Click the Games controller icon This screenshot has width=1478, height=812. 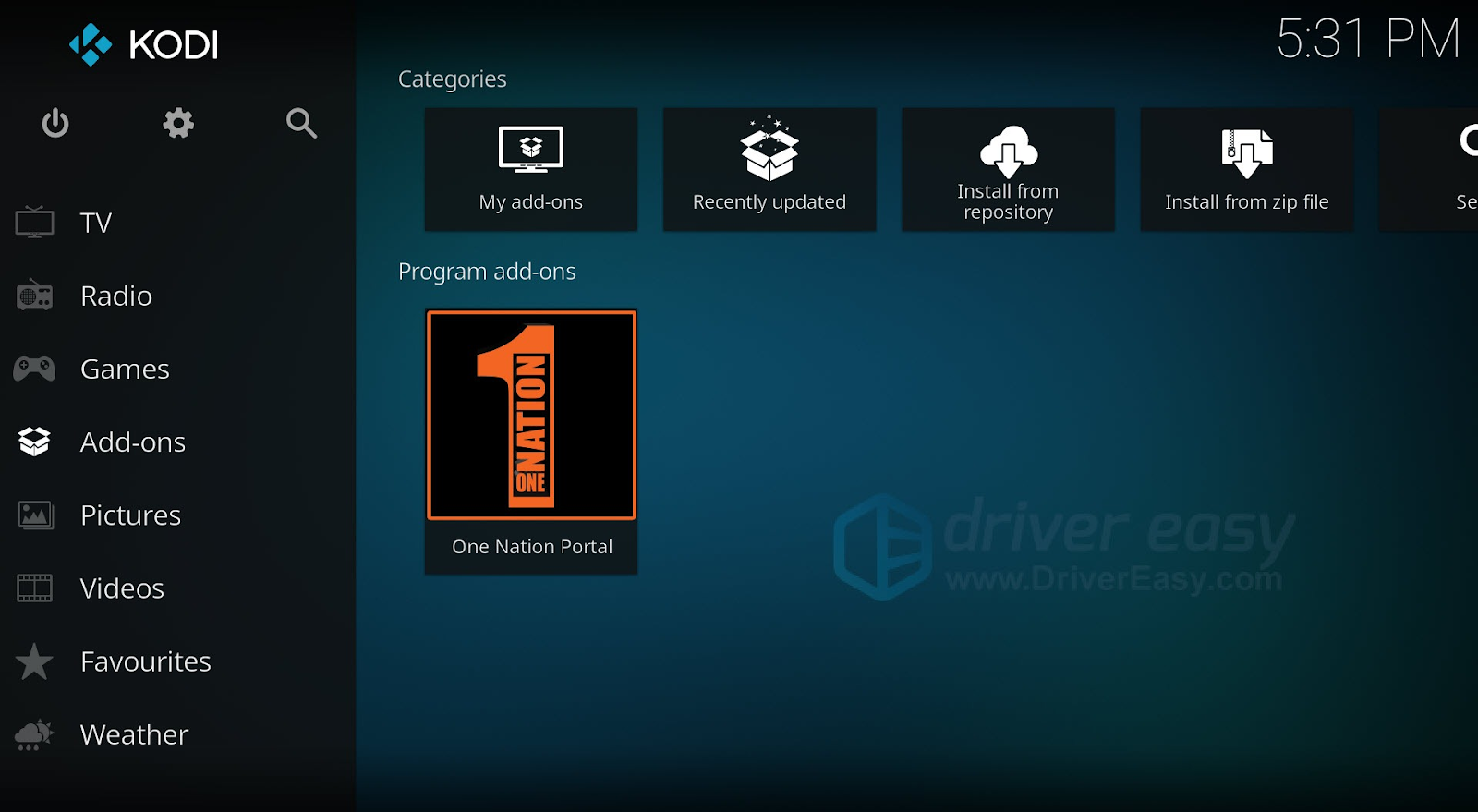click(34, 369)
